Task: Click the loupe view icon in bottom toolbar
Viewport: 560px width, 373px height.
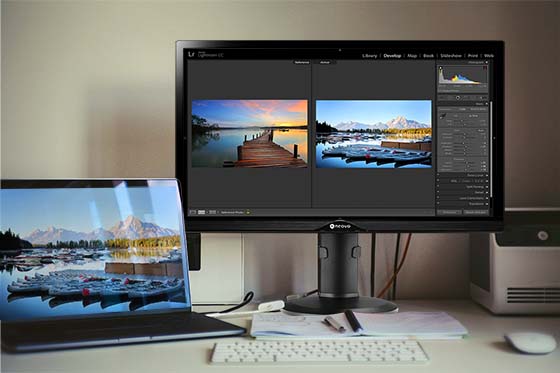Action: (193, 212)
